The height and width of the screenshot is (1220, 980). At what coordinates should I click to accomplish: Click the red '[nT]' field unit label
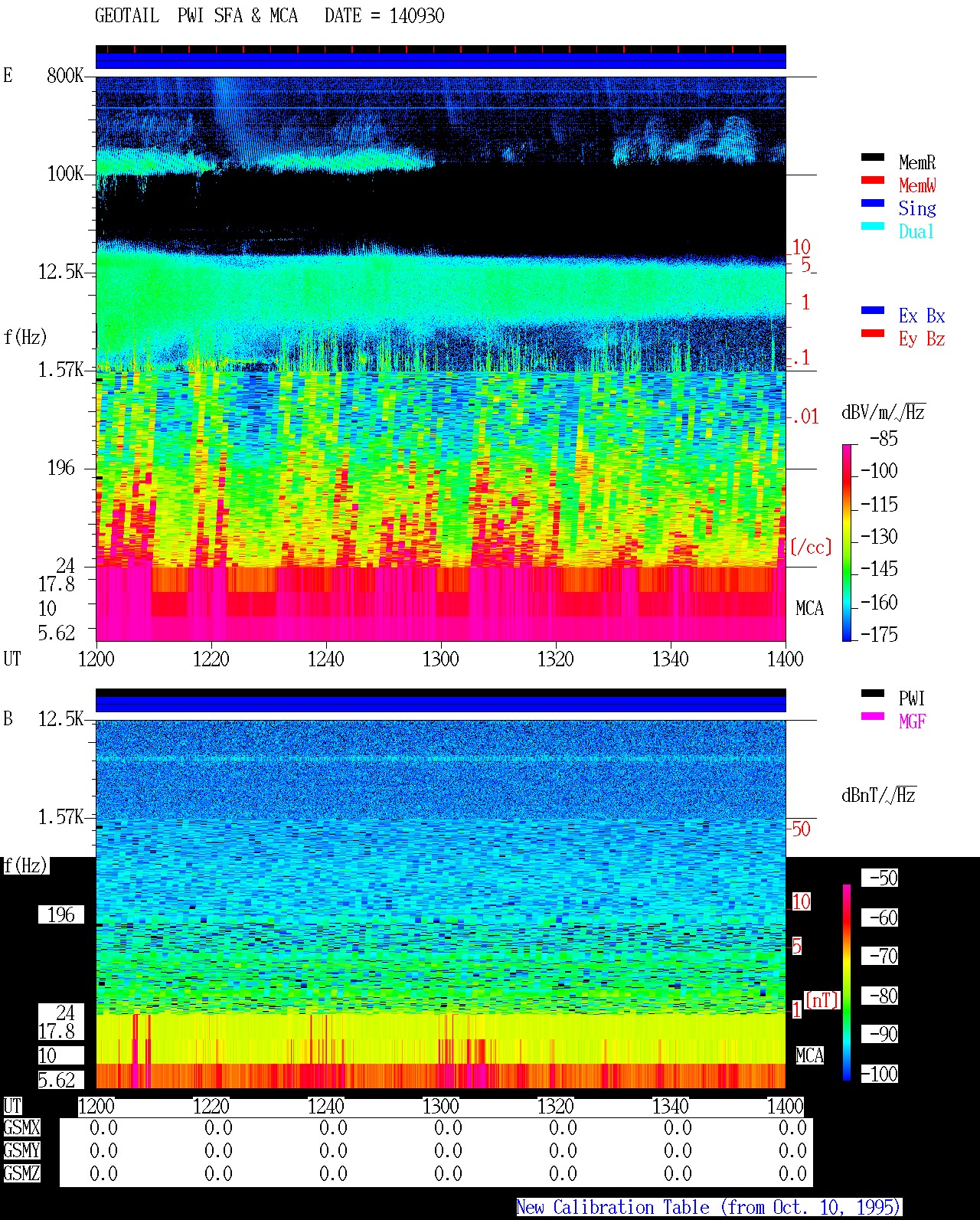coord(822,1000)
